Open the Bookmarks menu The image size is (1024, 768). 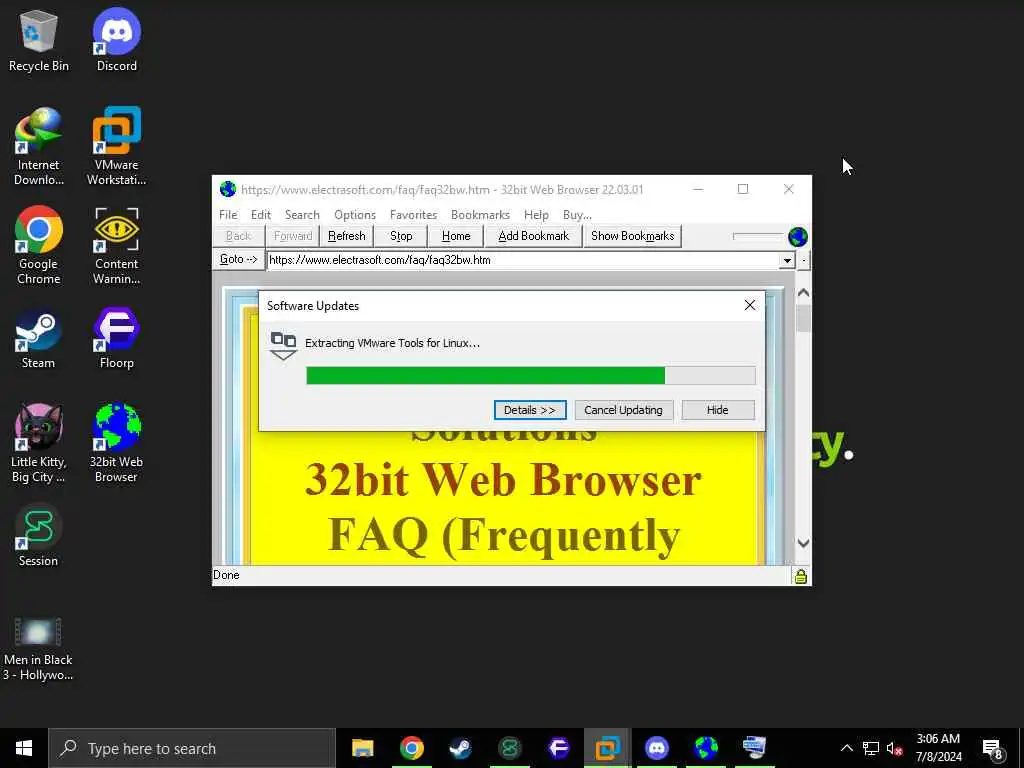pyautogui.click(x=480, y=215)
